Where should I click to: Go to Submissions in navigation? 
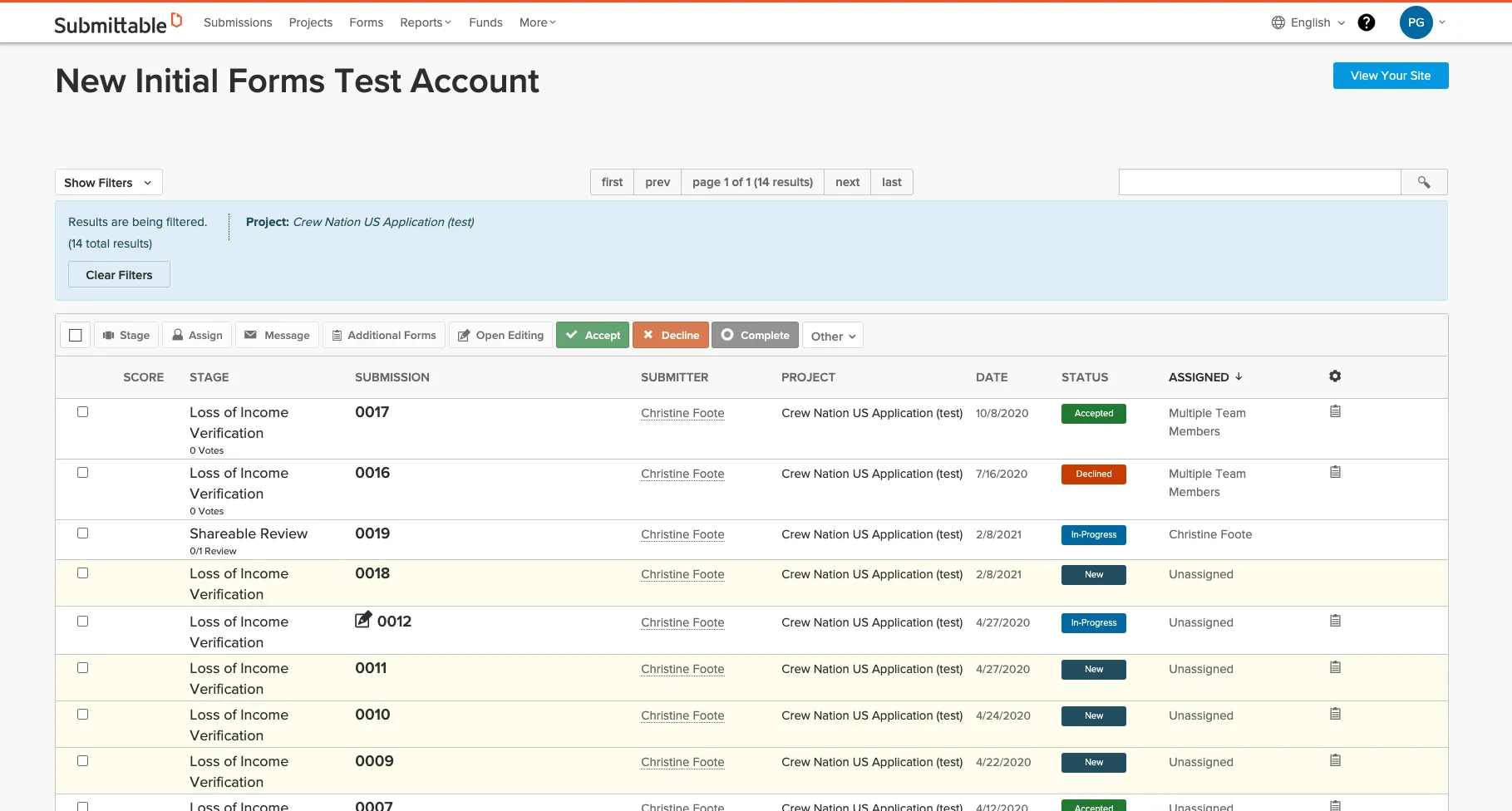238,22
